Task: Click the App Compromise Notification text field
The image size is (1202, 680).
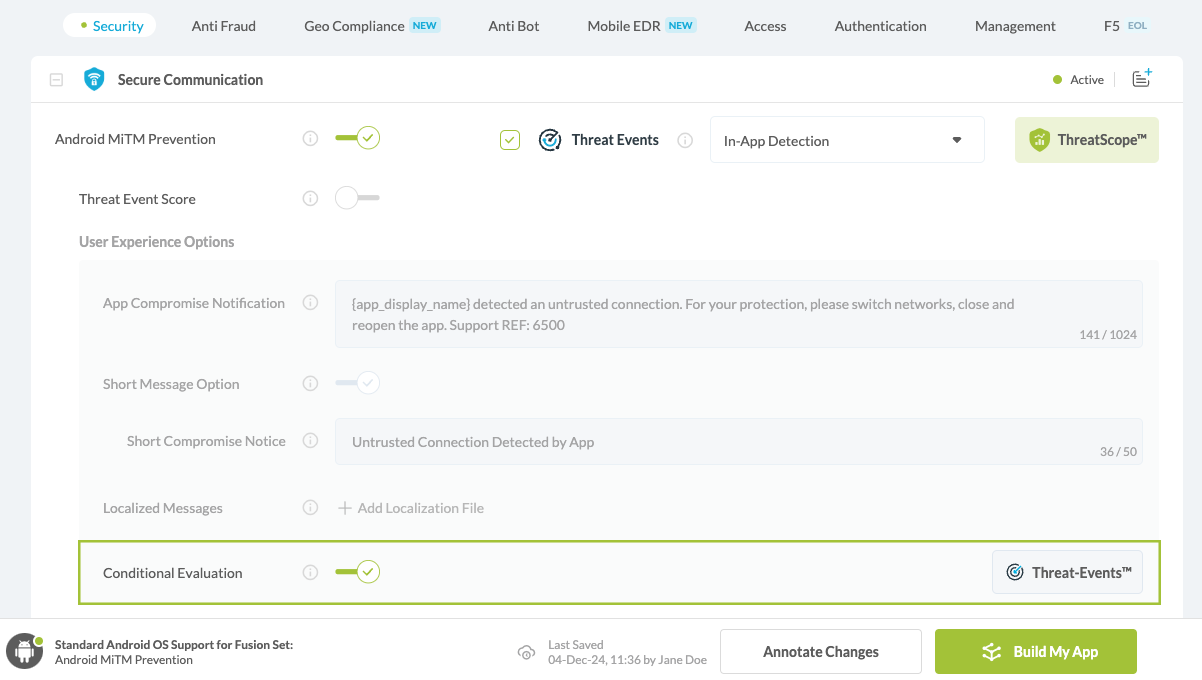Action: coord(738,314)
